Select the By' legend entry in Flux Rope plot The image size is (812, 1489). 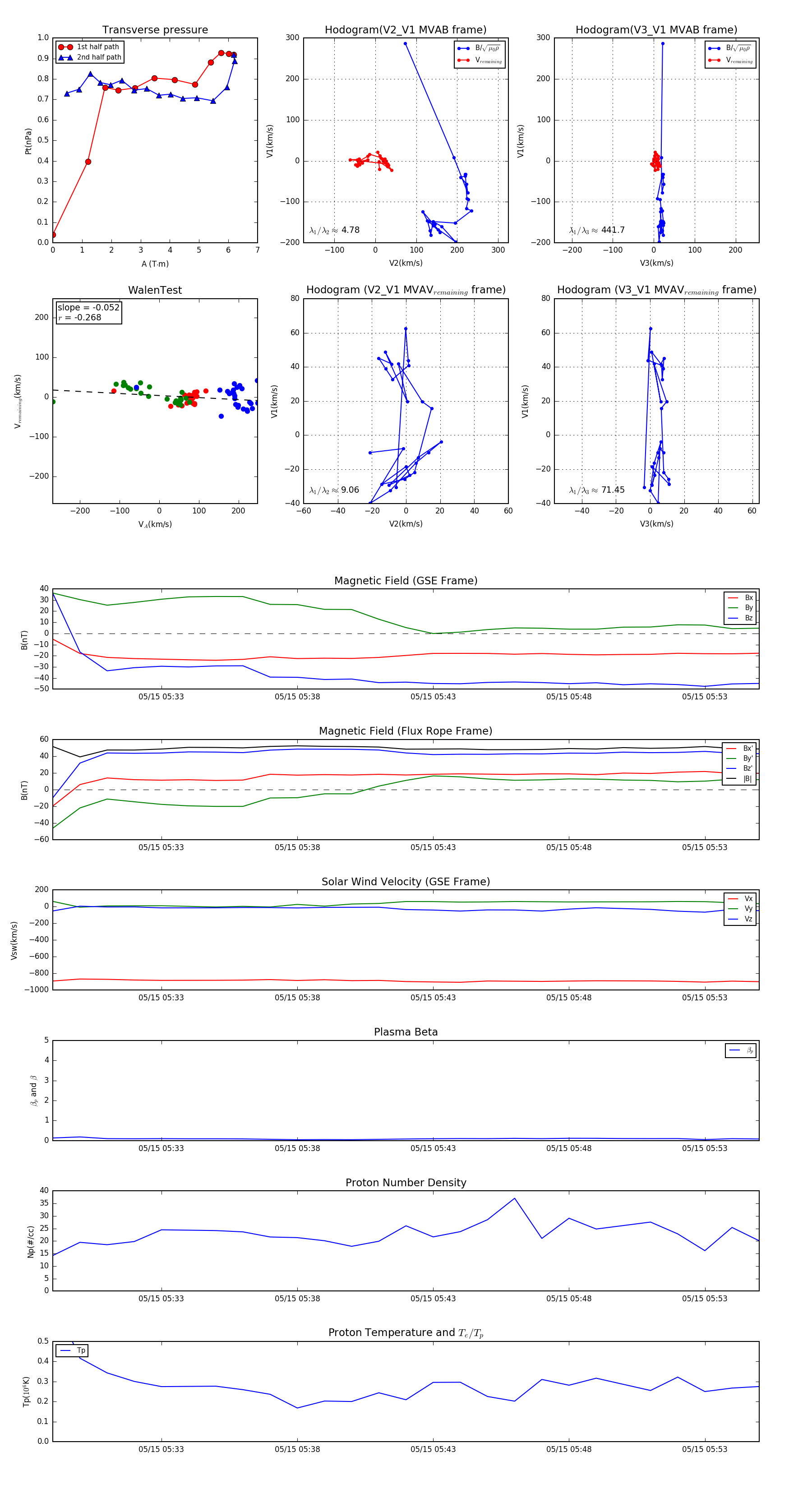pyautogui.click(x=740, y=758)
